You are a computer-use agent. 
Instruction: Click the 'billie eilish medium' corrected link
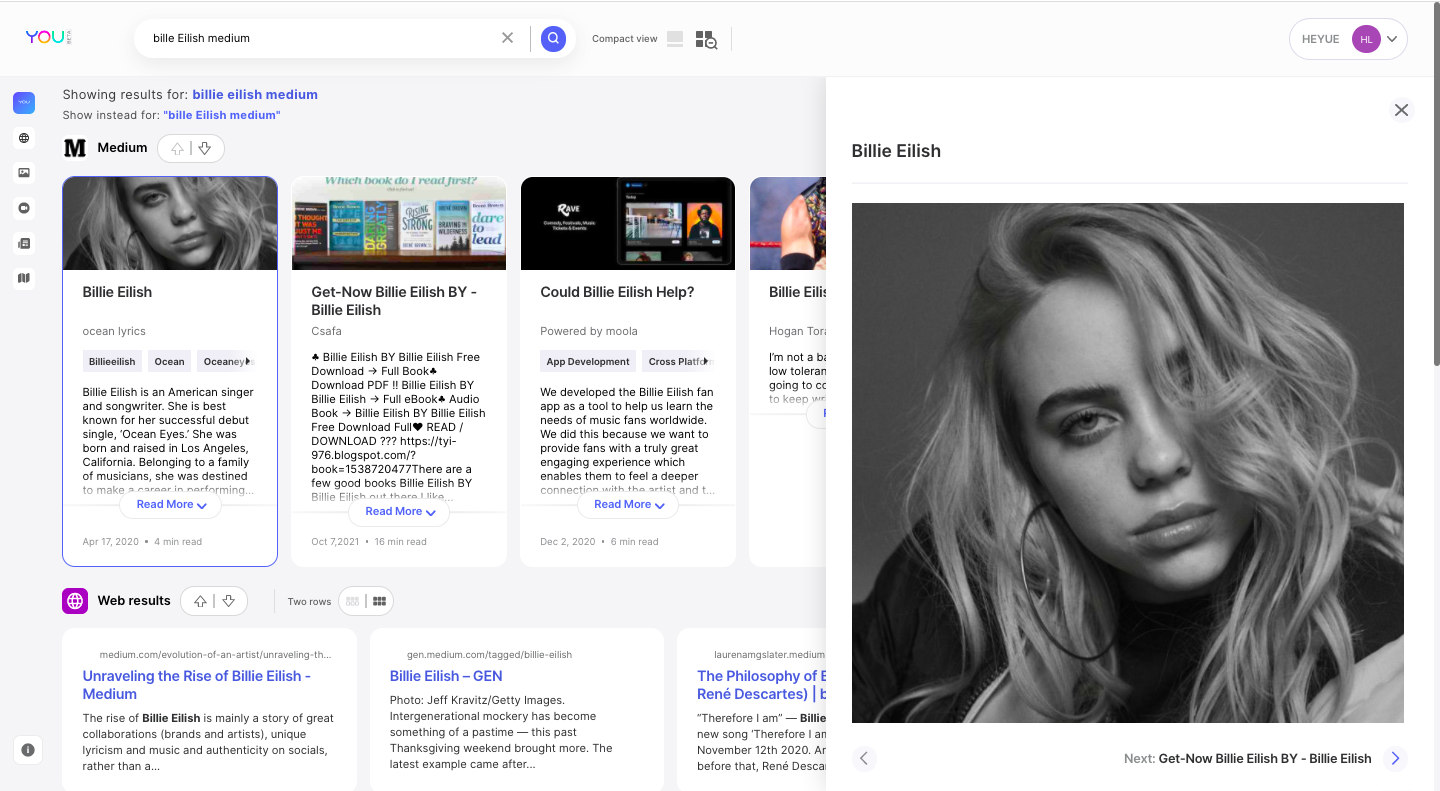pos(255,95)
